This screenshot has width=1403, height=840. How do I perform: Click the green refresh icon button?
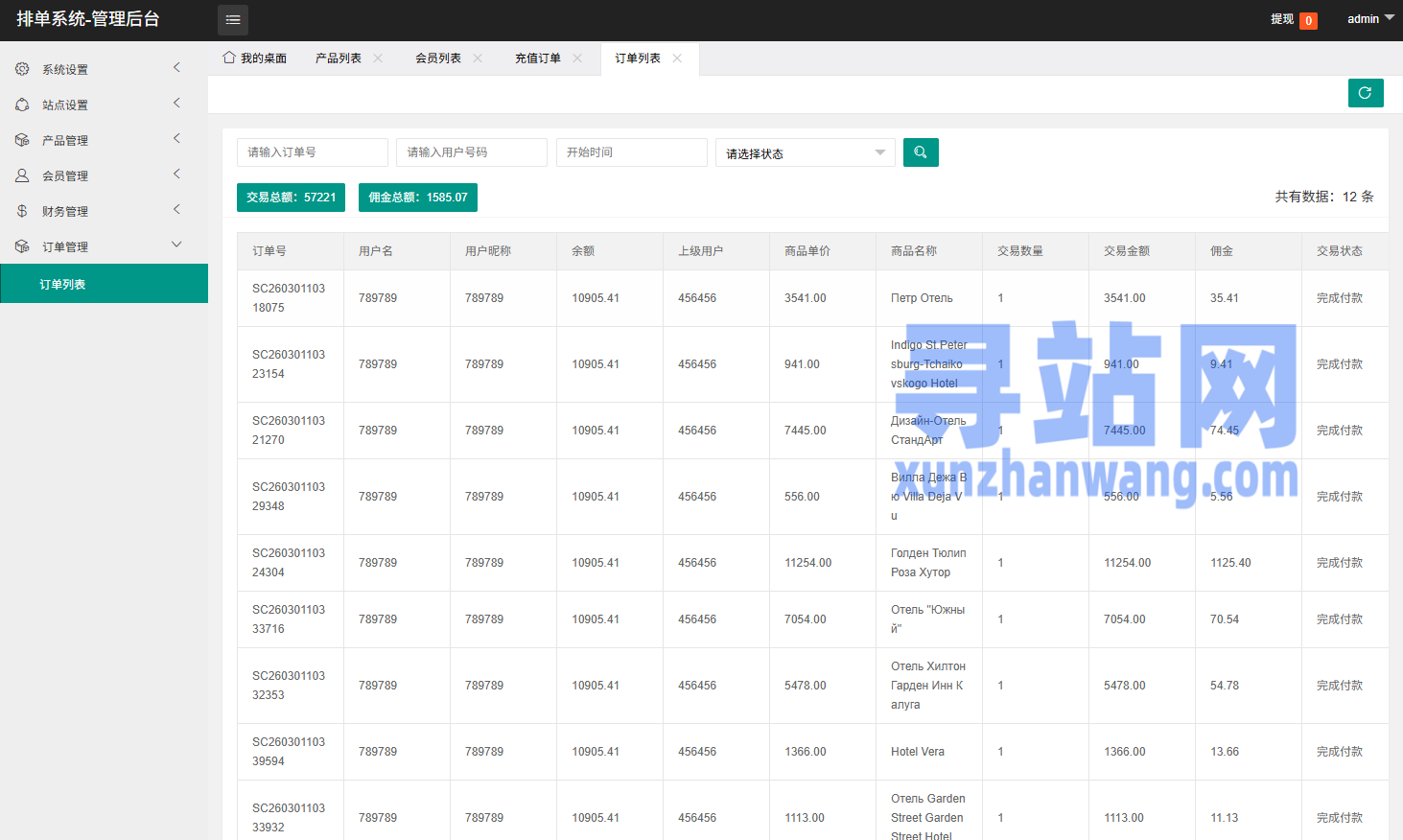point(1366,93)
